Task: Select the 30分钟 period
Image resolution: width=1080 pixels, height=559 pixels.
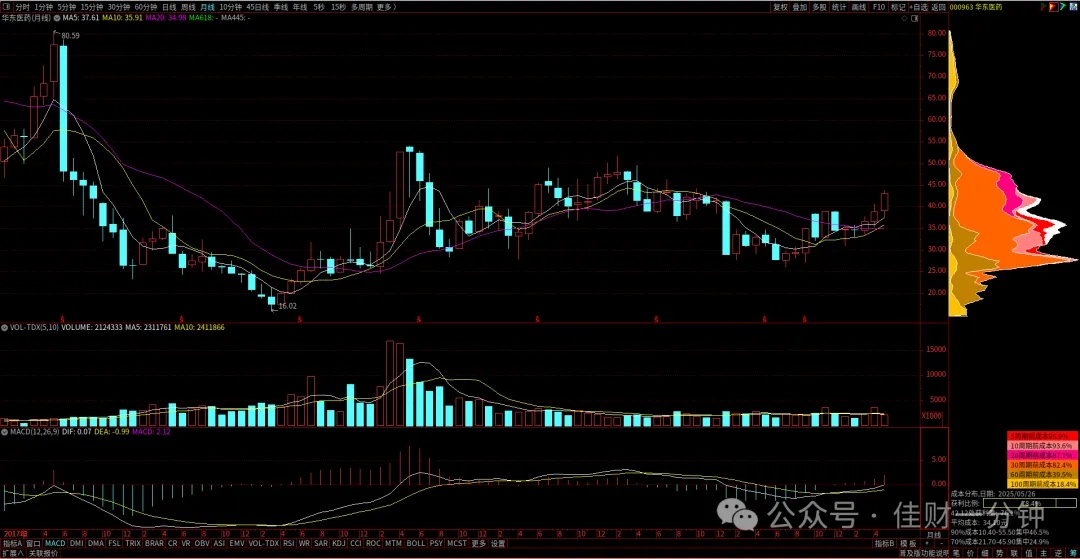Action: 118,6
